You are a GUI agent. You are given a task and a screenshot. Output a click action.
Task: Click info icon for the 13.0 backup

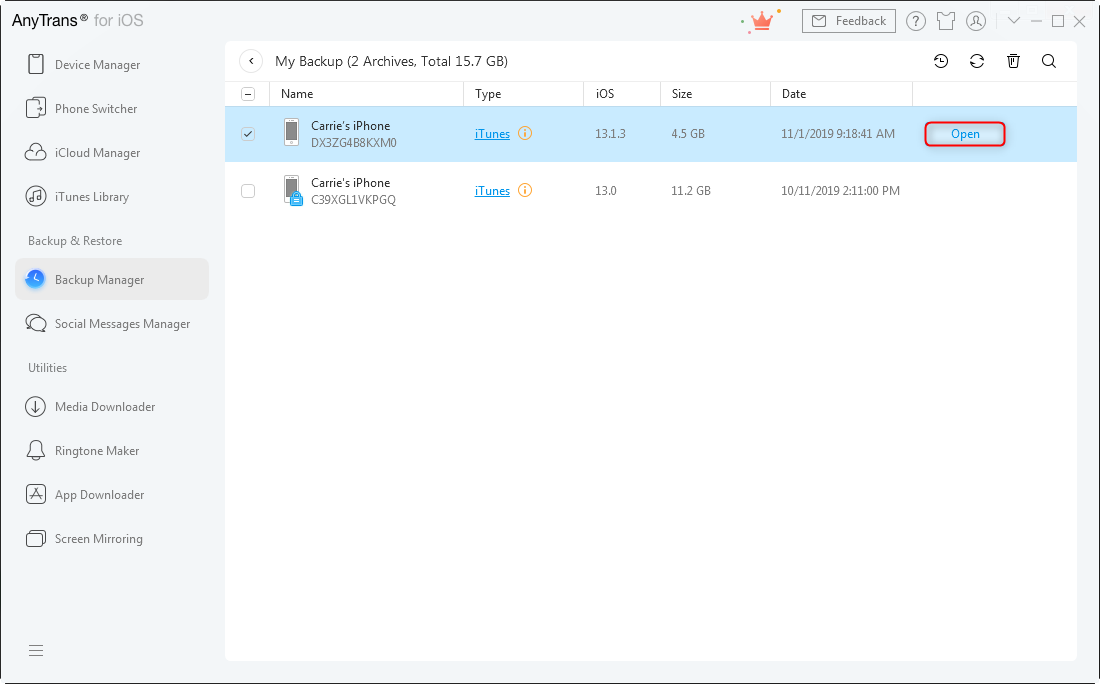525,190
